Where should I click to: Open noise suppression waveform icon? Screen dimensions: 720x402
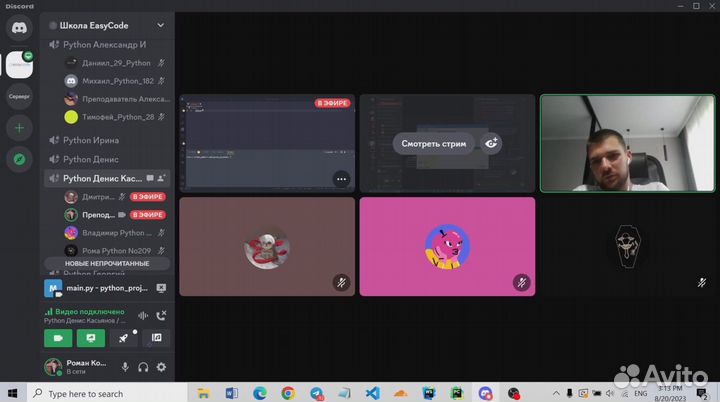click(x=142, y=316)
